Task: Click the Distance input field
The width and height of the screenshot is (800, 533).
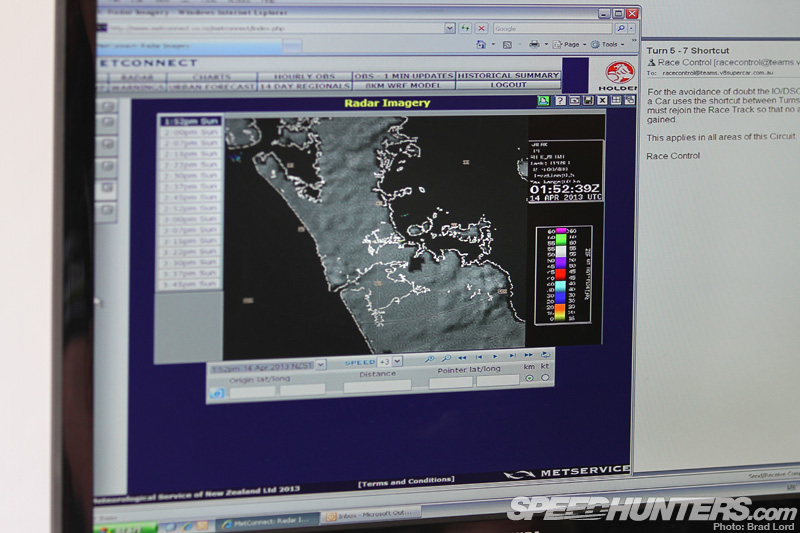Action: tap(378, 386)
